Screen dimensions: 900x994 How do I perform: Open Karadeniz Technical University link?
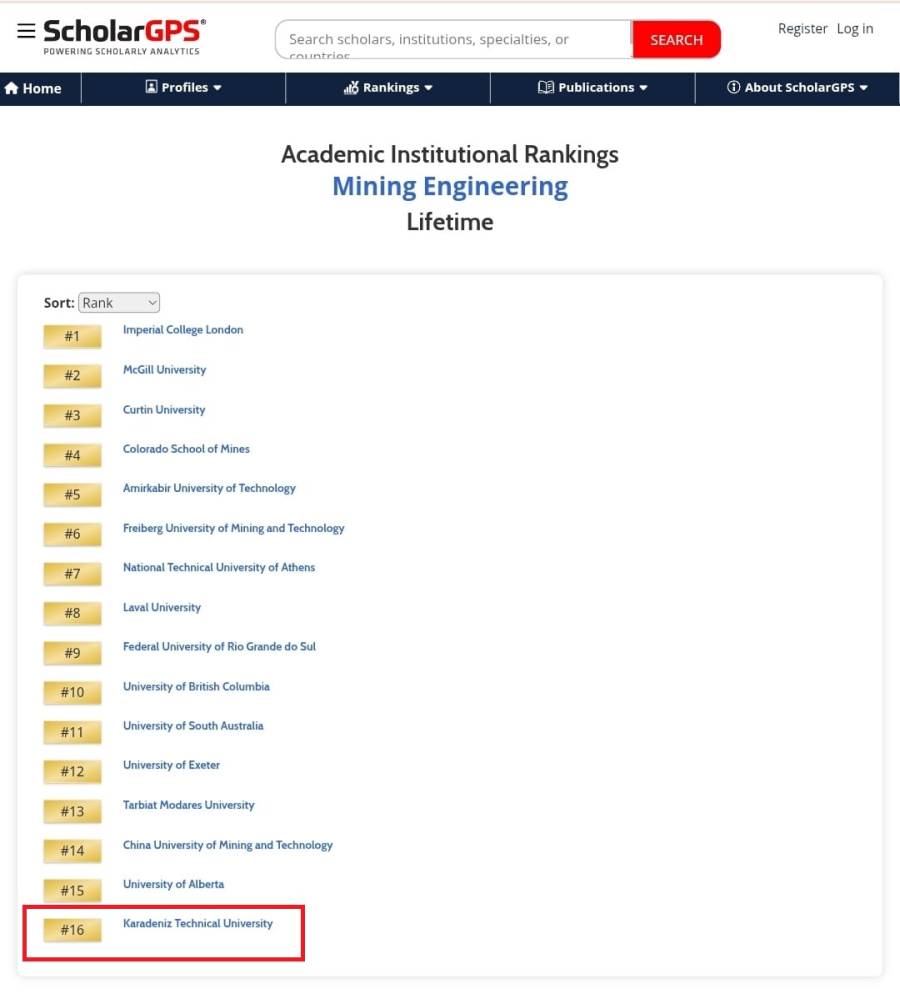[x=197, y=924]
